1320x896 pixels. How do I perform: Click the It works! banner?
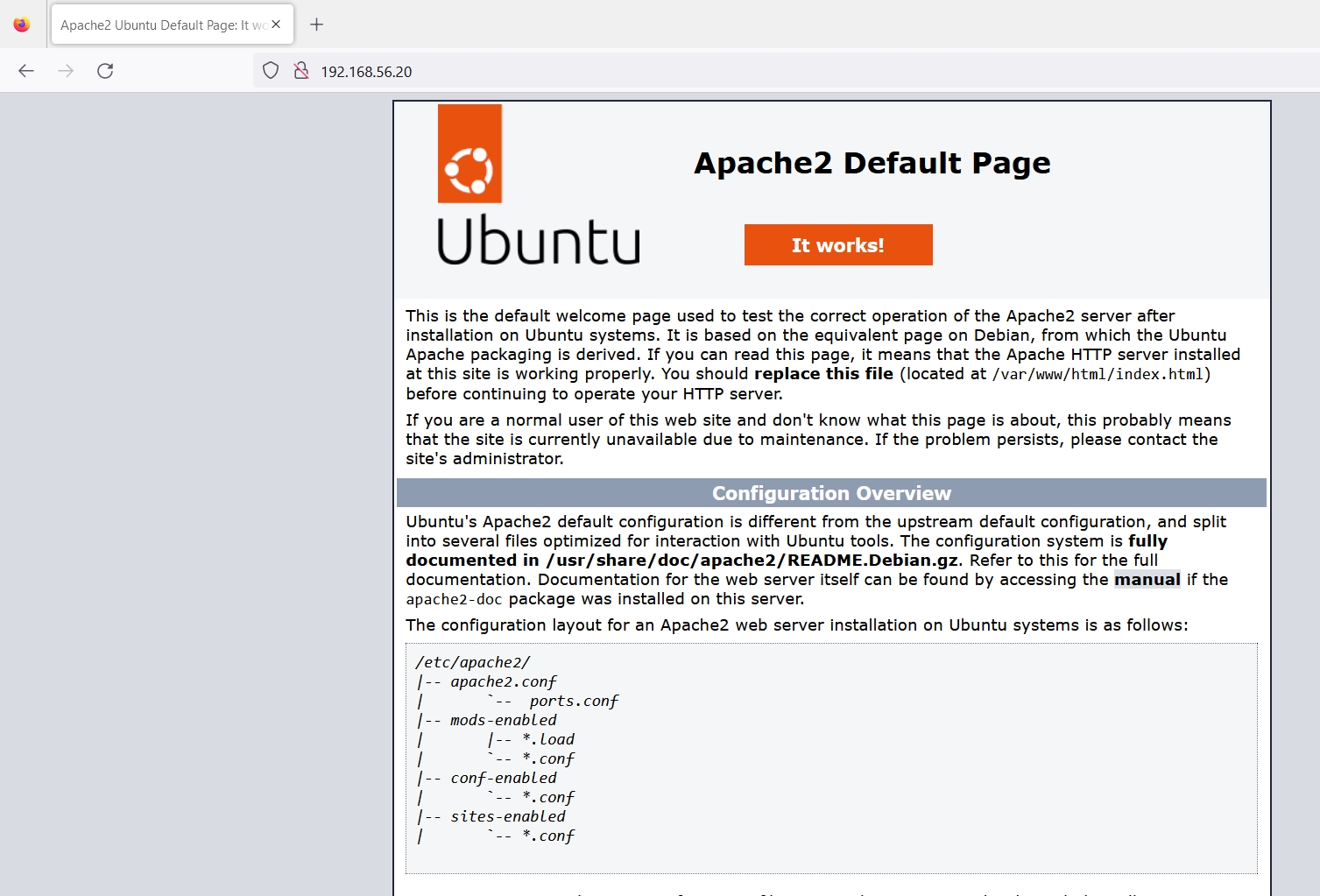(838, 245)
